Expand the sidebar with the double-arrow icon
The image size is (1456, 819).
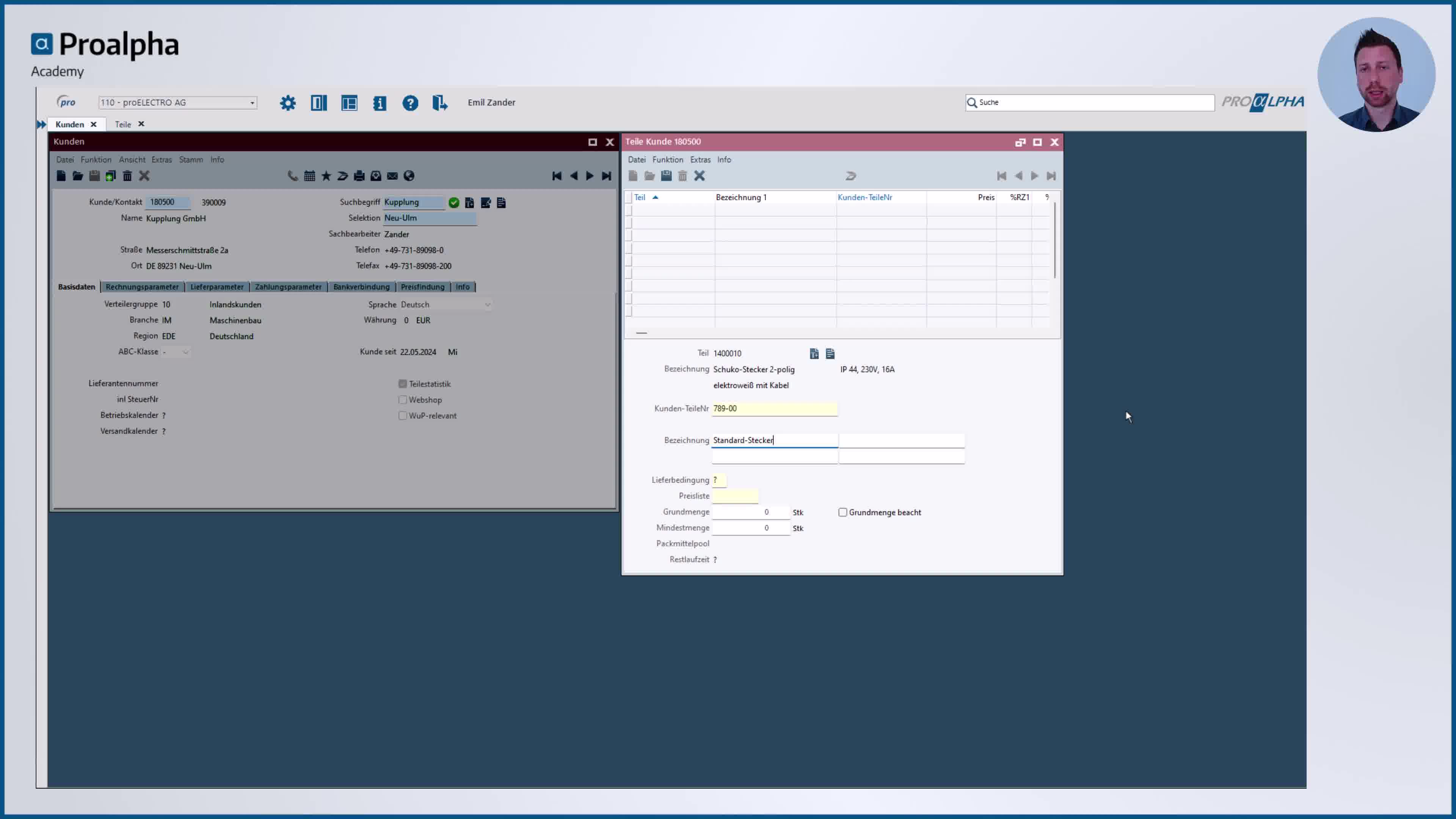(41, 124)
